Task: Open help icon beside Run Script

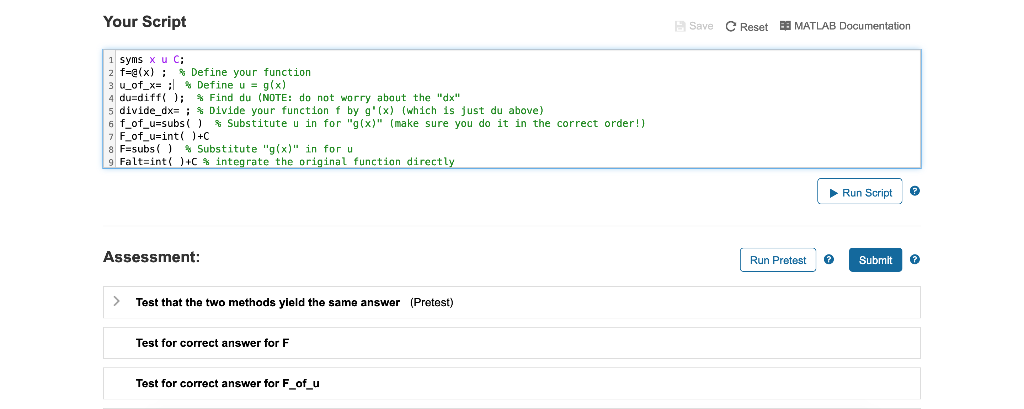Action: (914, 191)
